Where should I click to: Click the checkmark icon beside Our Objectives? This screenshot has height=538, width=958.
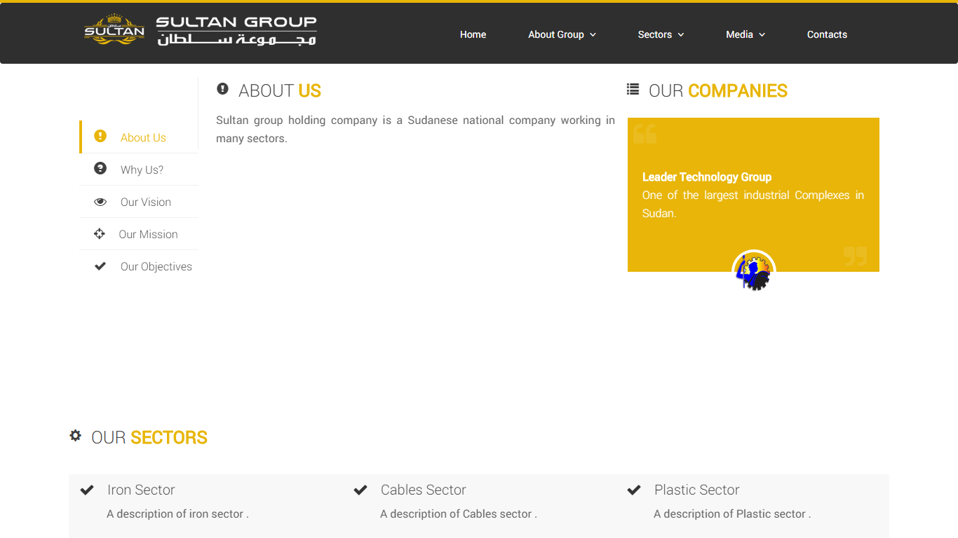coord(100,266)
